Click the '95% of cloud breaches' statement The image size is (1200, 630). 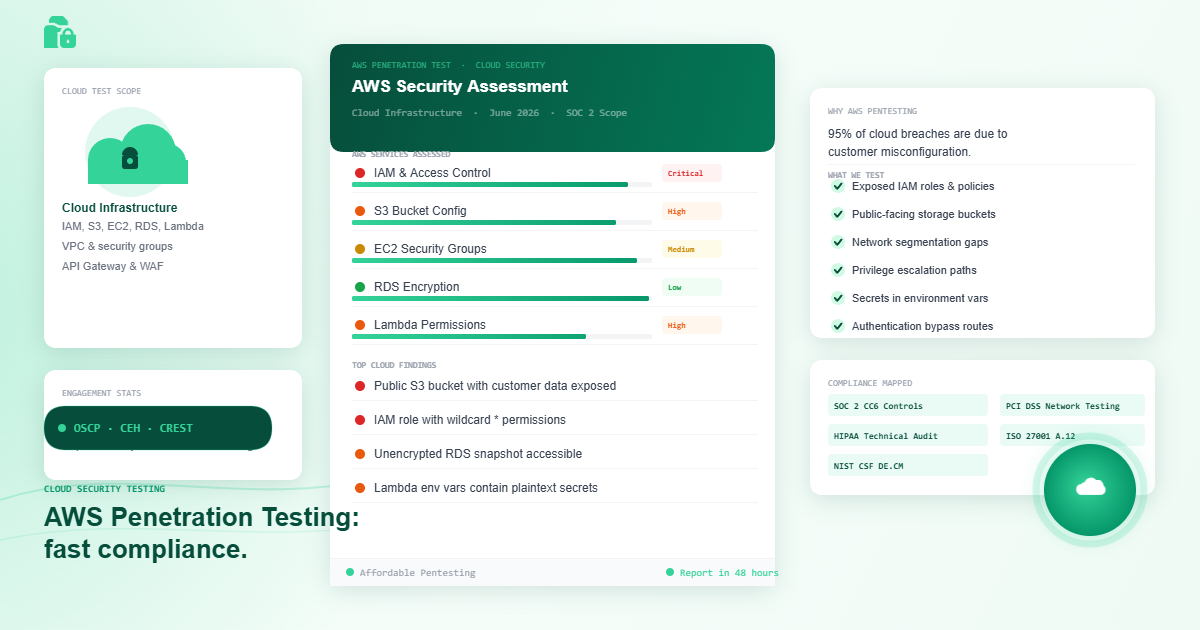918,143
